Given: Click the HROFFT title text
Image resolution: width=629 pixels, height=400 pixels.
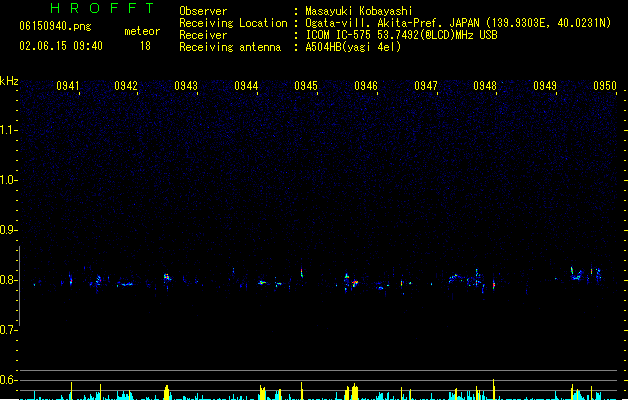Looking at the screenshot, I should pyautogui.click(x=103, y=8).
